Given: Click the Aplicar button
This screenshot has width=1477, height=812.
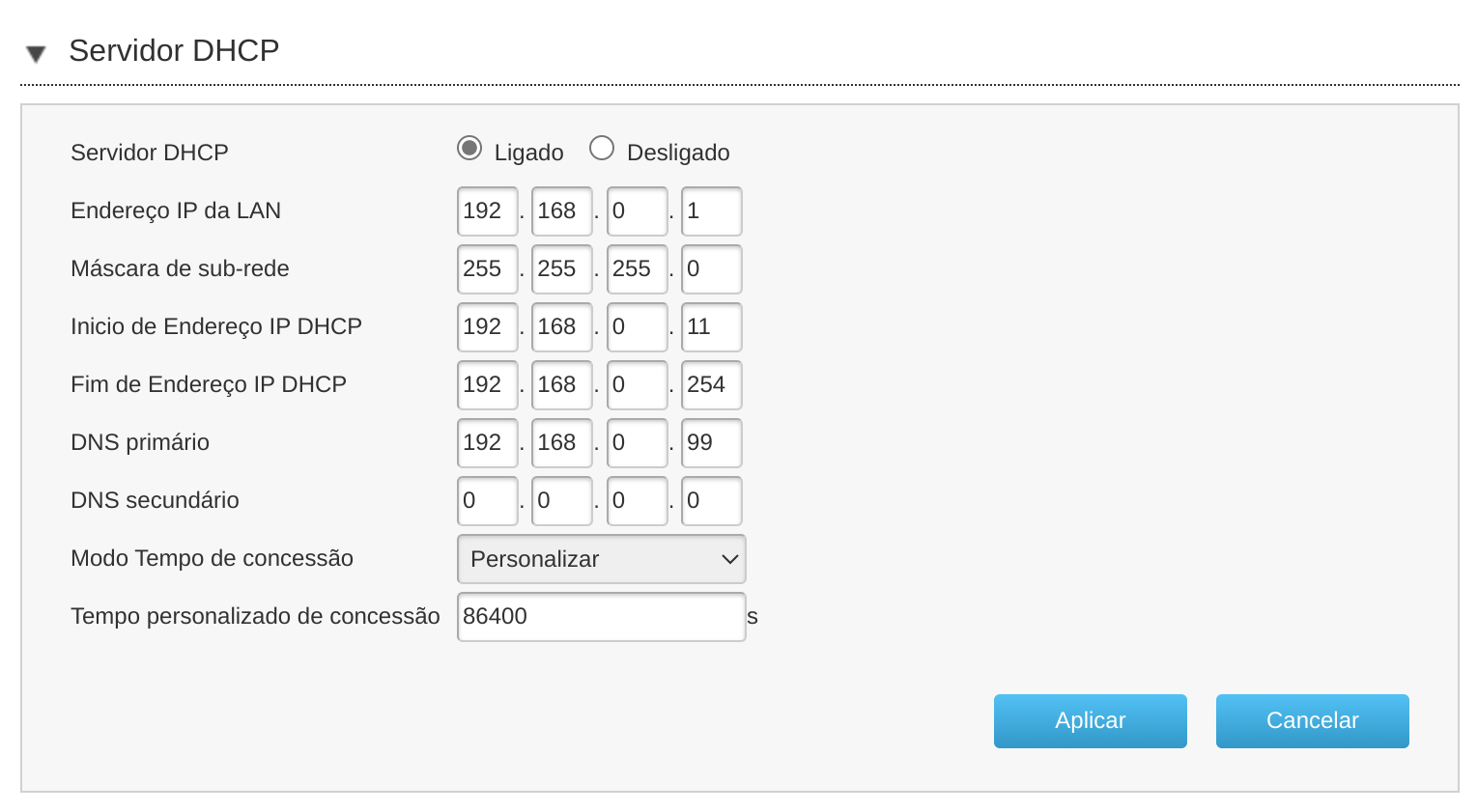Looking at the screenshot, I should (x=1090, y=720).
